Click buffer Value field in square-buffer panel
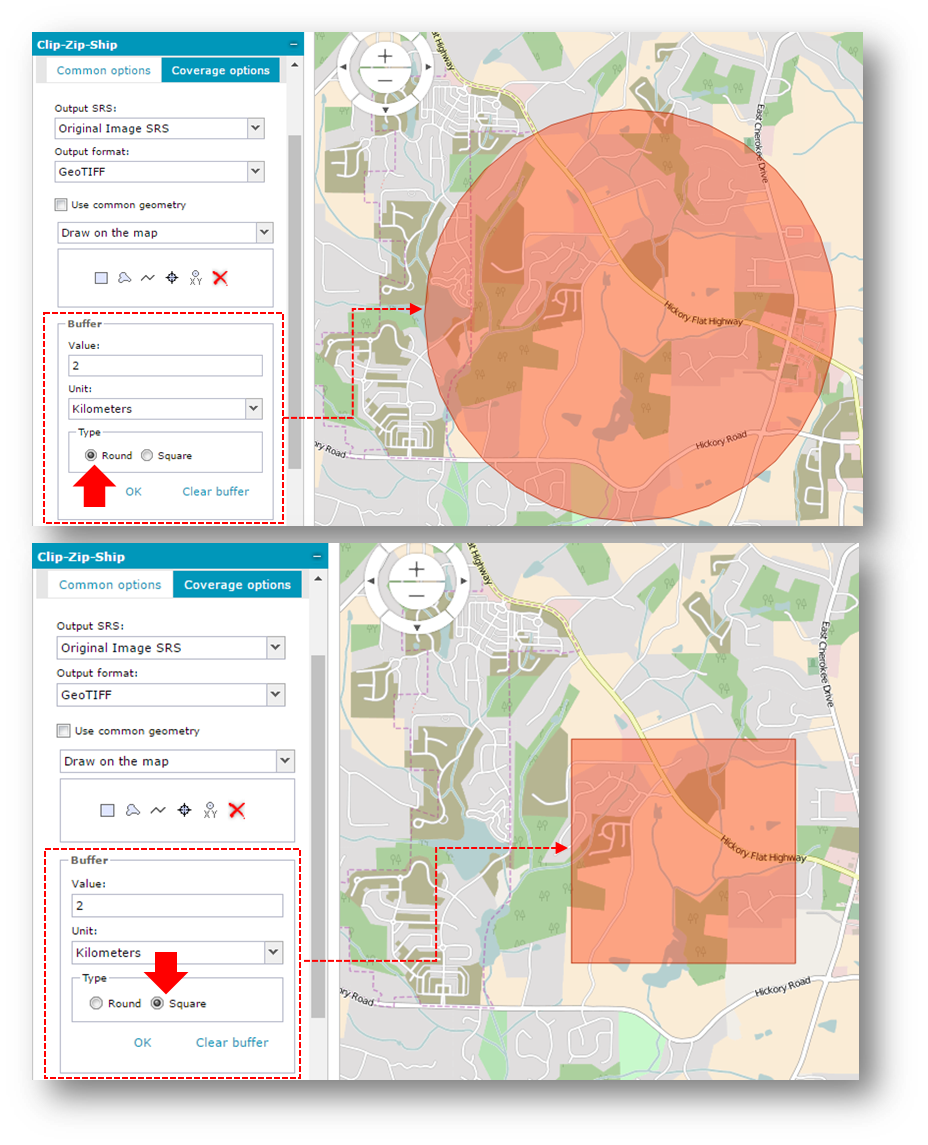The image size is (928, 1145). click(177, 906)
